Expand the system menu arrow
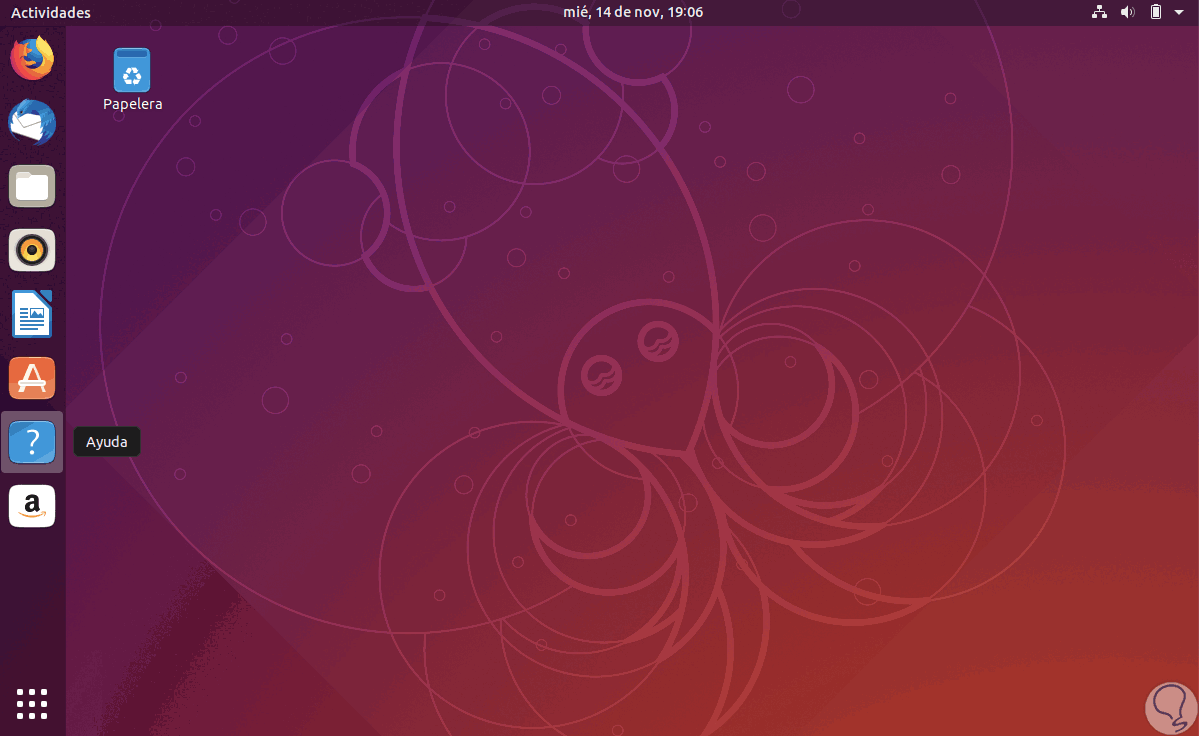The width and height of the screenshot is (1199, 736). pyautogui.click(x=1179, y=12)
